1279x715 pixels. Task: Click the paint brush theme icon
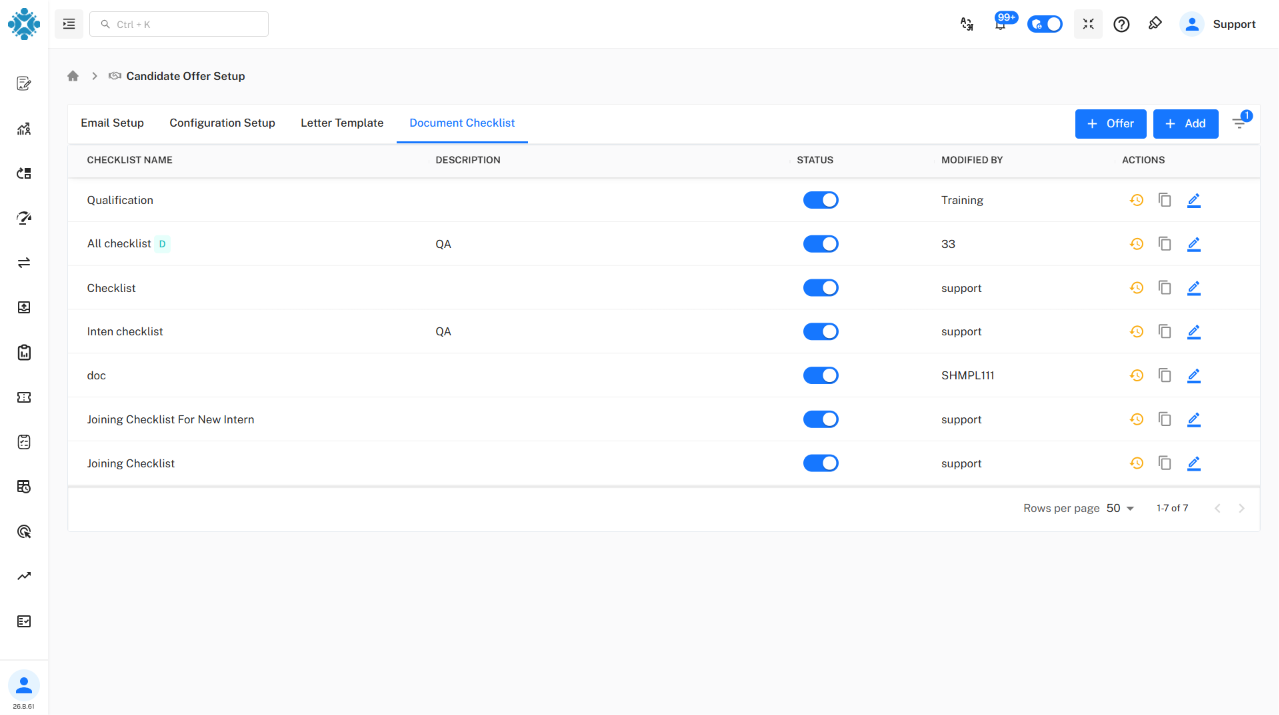(1155, 24)
